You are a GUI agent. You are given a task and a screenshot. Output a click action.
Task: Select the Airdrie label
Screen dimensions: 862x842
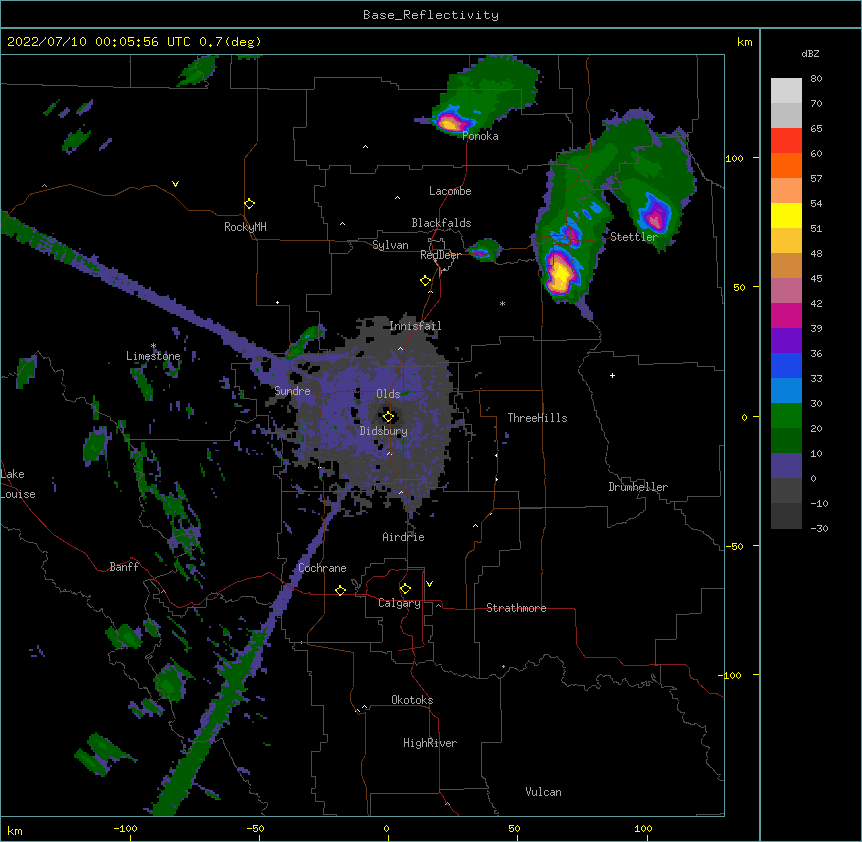click(404, 537)
